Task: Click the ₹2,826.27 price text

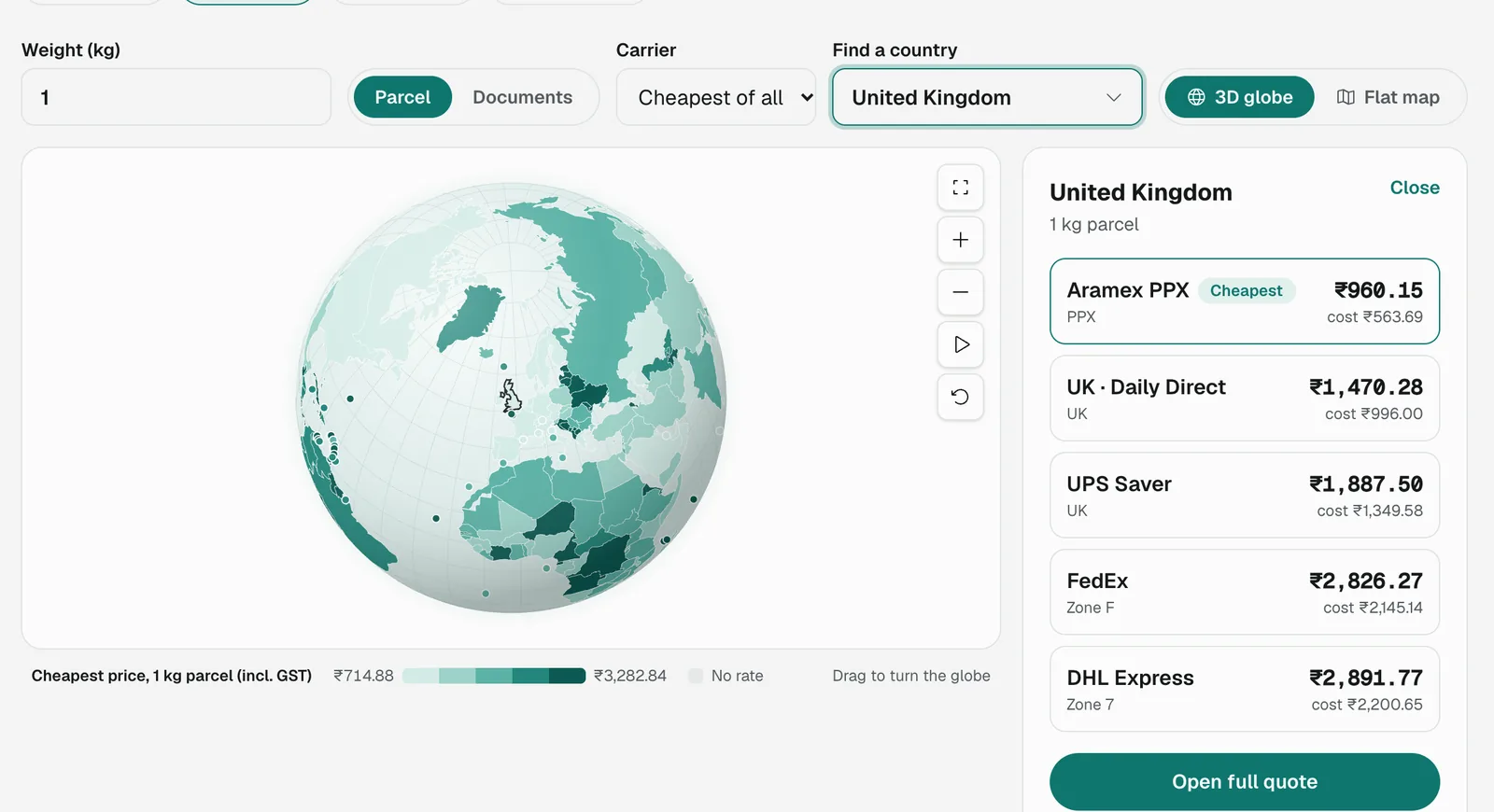Action: (1366, 581)
